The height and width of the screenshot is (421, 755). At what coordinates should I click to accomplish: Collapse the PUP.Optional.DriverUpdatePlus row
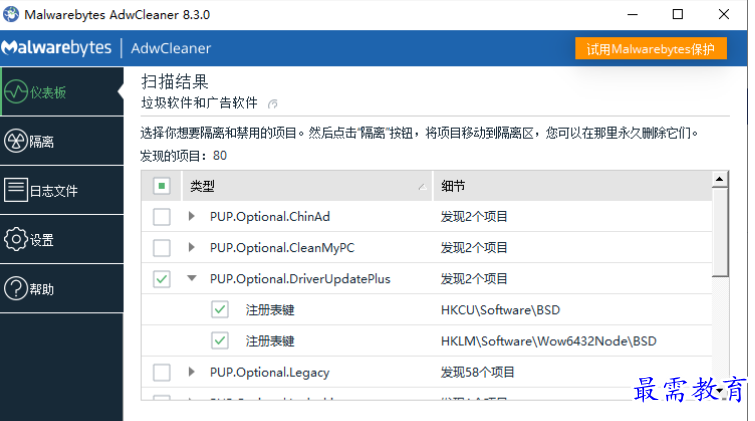(192, 278)
